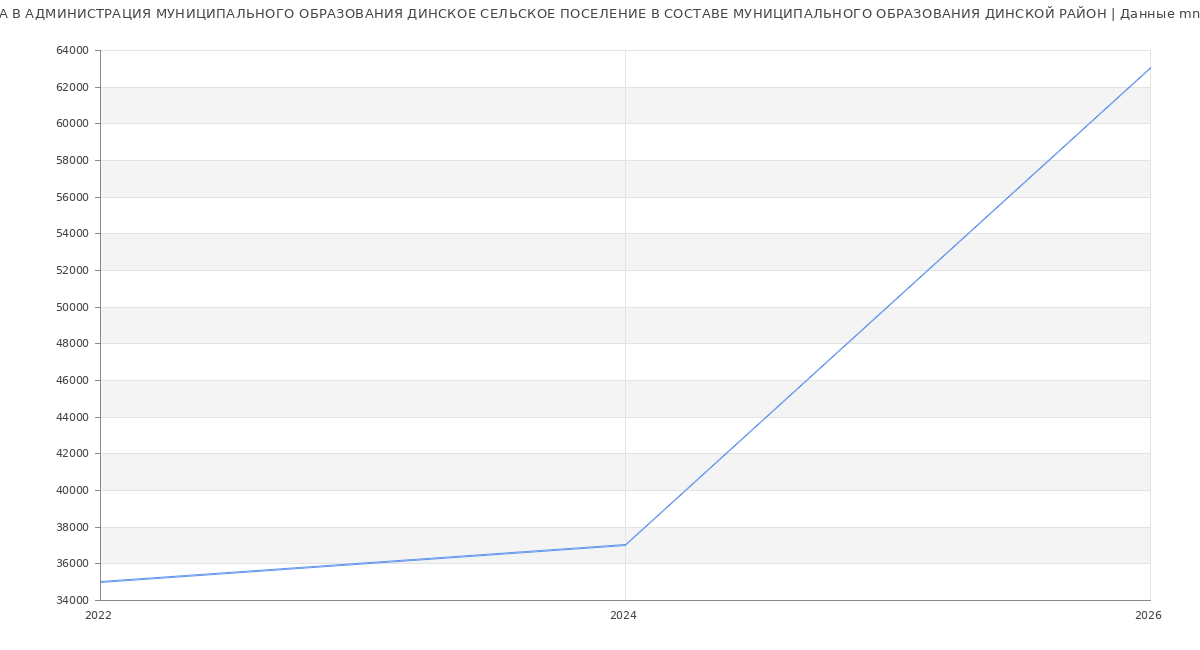This screenshot has height=650, width=1200.
Task: Click the 42000 y-axis label
Action: tap(72, 454)
